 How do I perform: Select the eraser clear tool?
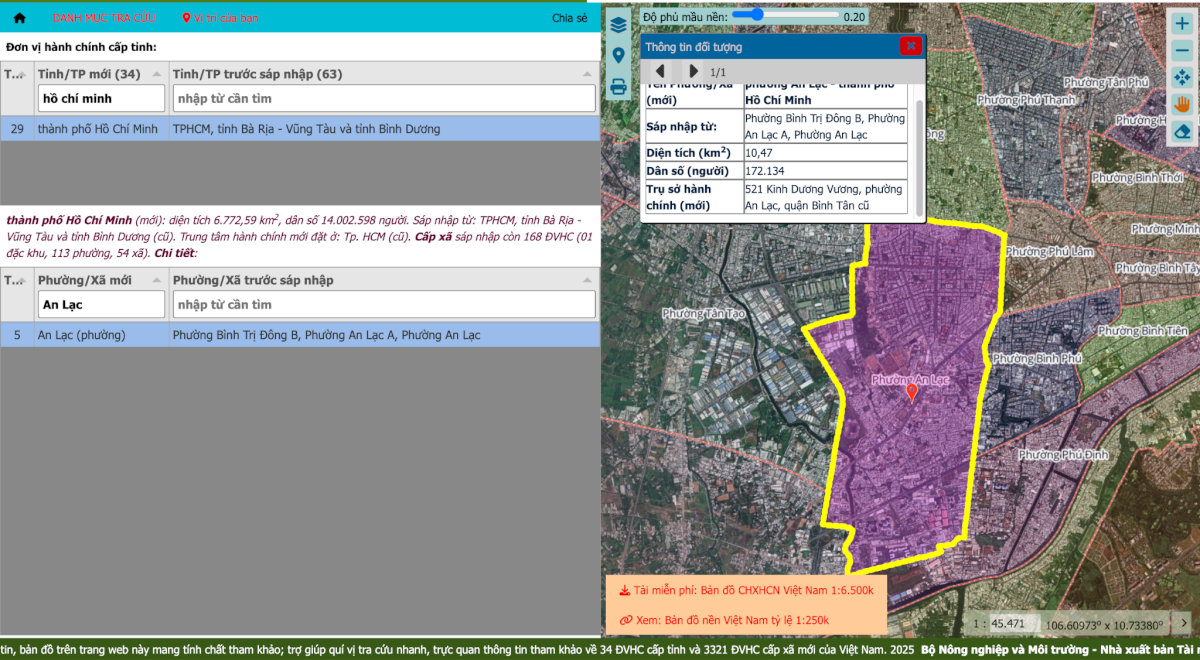1182,131
